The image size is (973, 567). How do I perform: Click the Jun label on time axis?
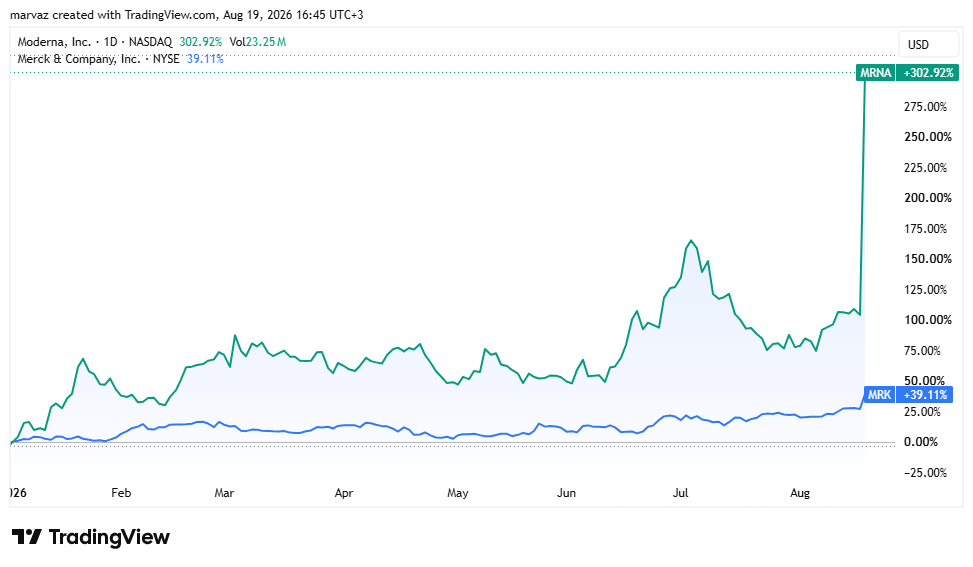click(566, 493)
